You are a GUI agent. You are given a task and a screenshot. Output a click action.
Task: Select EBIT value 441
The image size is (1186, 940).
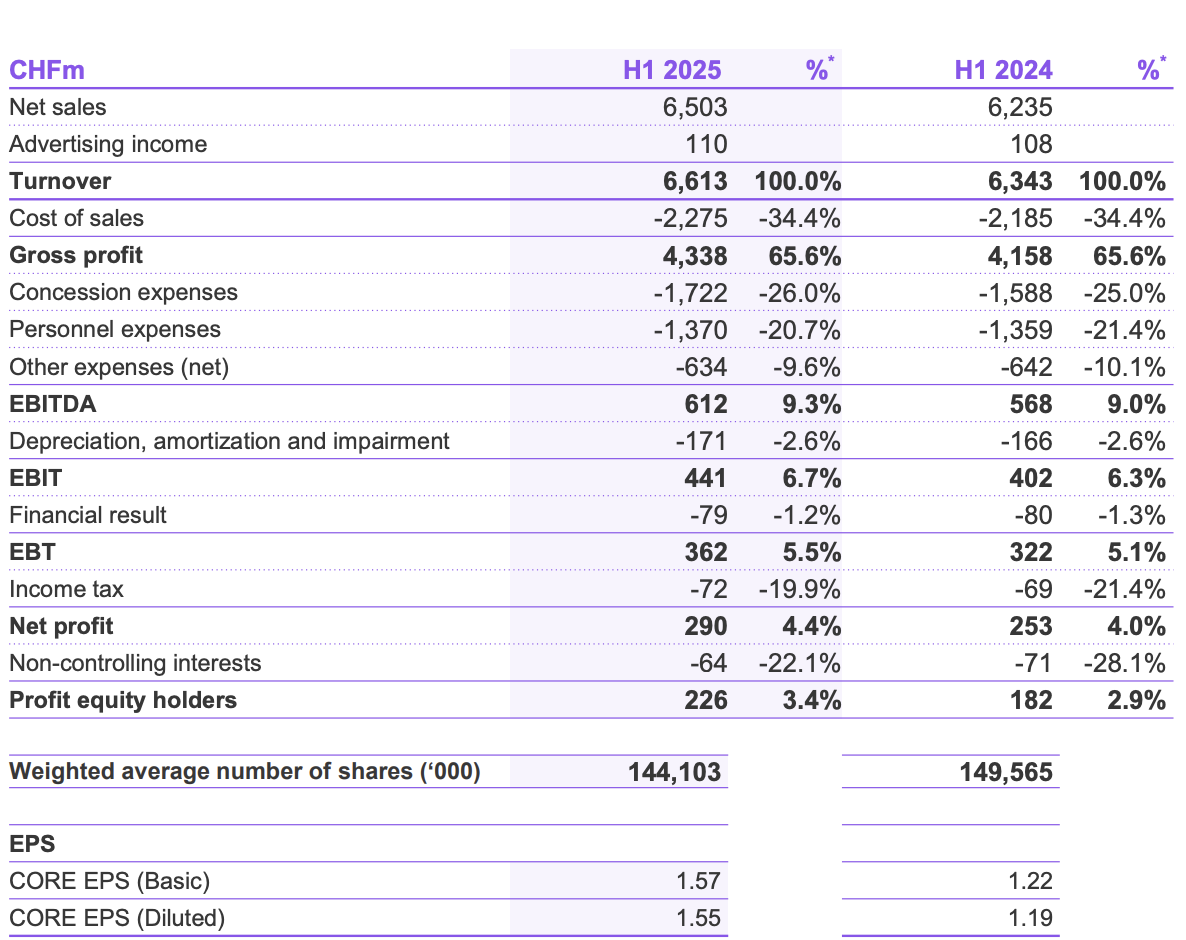(706, 478)
